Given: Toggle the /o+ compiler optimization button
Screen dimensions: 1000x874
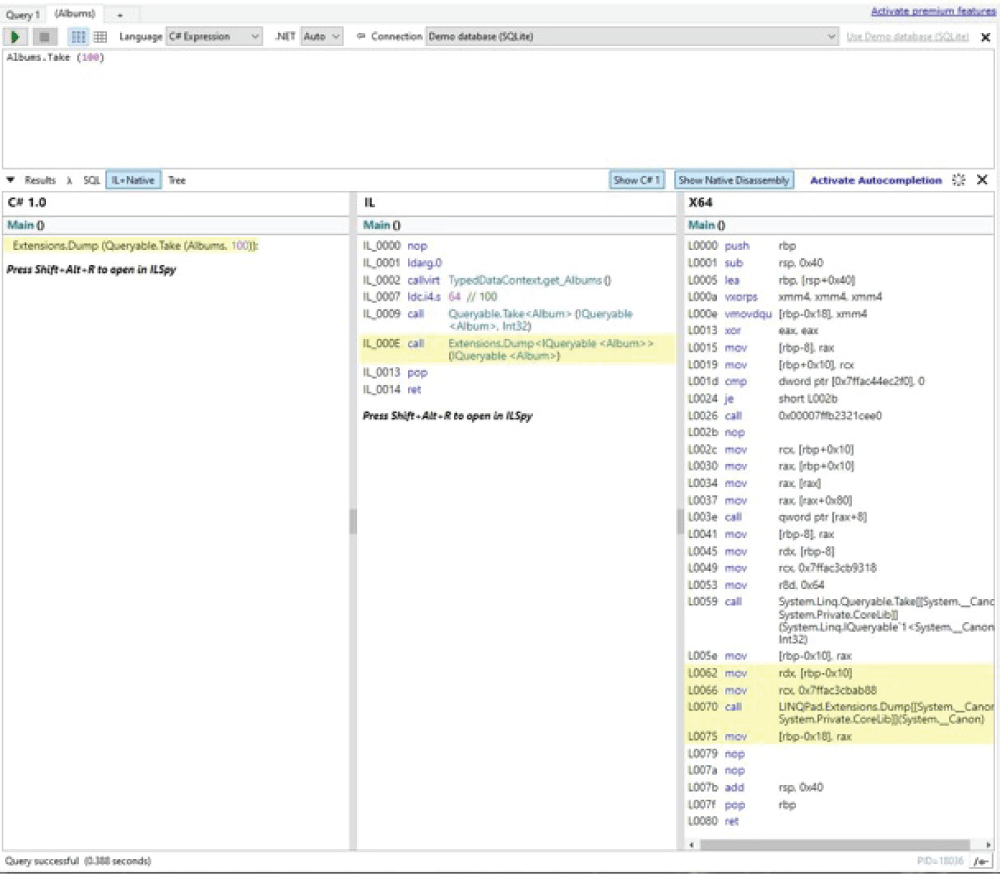Looking at the screenshot, I should click(x=980, y=861).
